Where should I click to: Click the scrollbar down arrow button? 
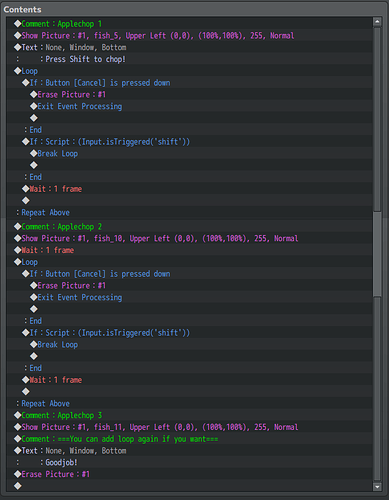click(377, 487)
